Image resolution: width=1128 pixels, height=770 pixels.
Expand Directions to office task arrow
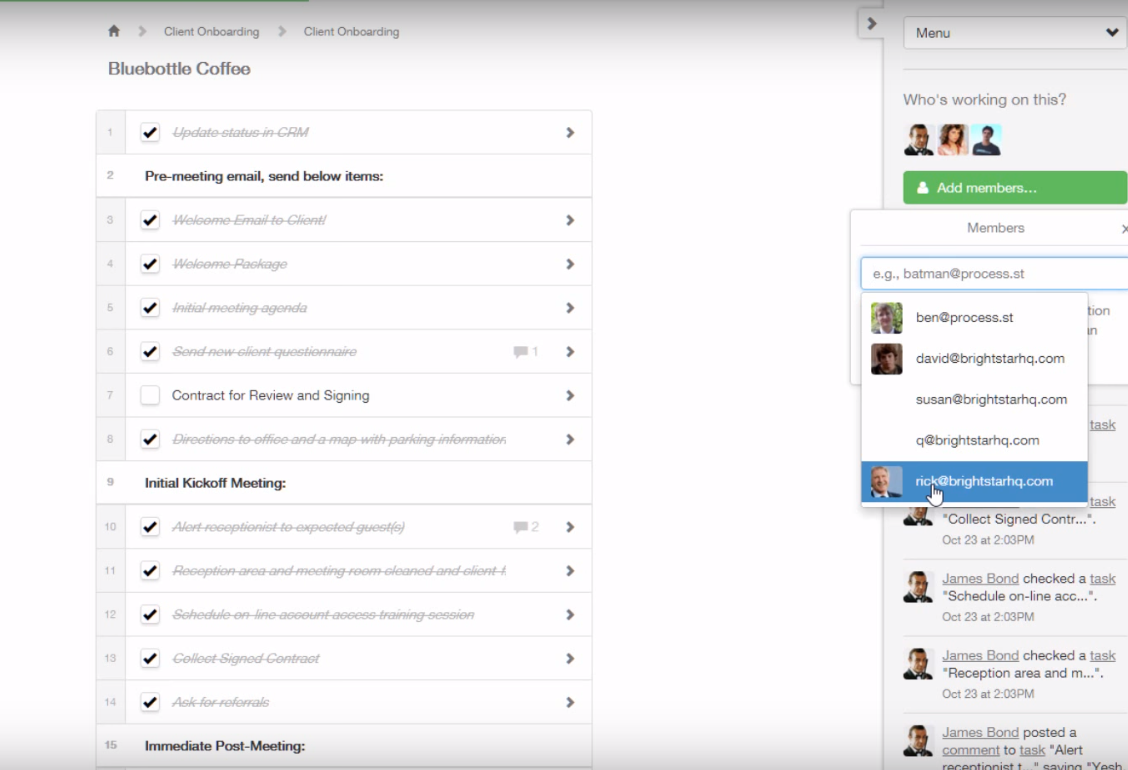click(570, 440)
